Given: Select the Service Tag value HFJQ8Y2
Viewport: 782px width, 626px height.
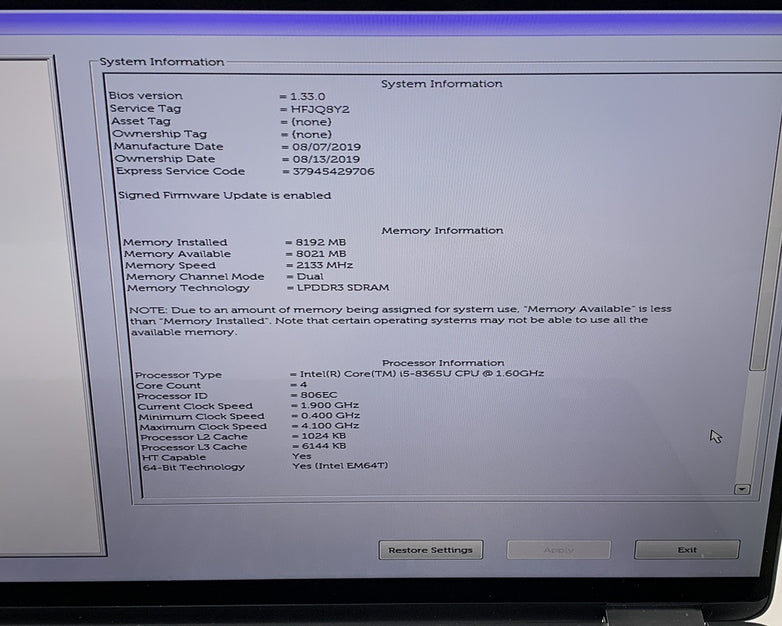Looking at the screenshot, I should pyautogui.click(x=320, y=109).
